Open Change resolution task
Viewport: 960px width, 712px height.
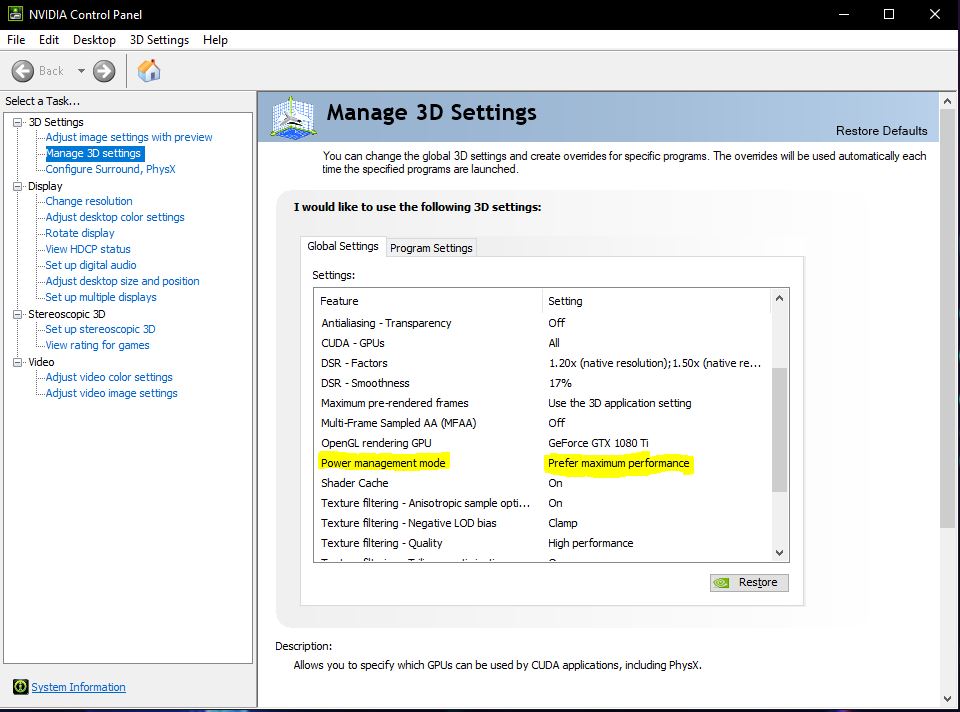[89, 201]
